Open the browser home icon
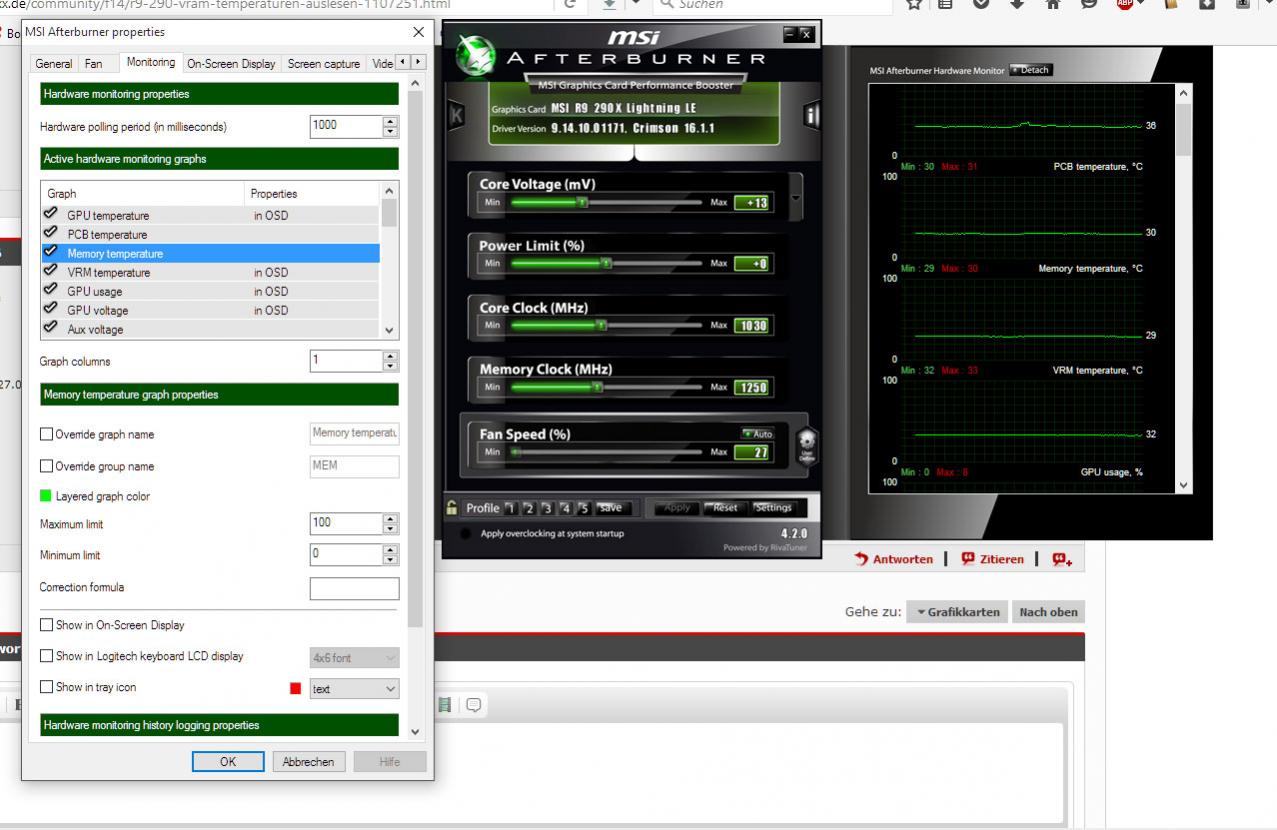The width and height of the screenshot is (1277, 830). pos(1051,5)
